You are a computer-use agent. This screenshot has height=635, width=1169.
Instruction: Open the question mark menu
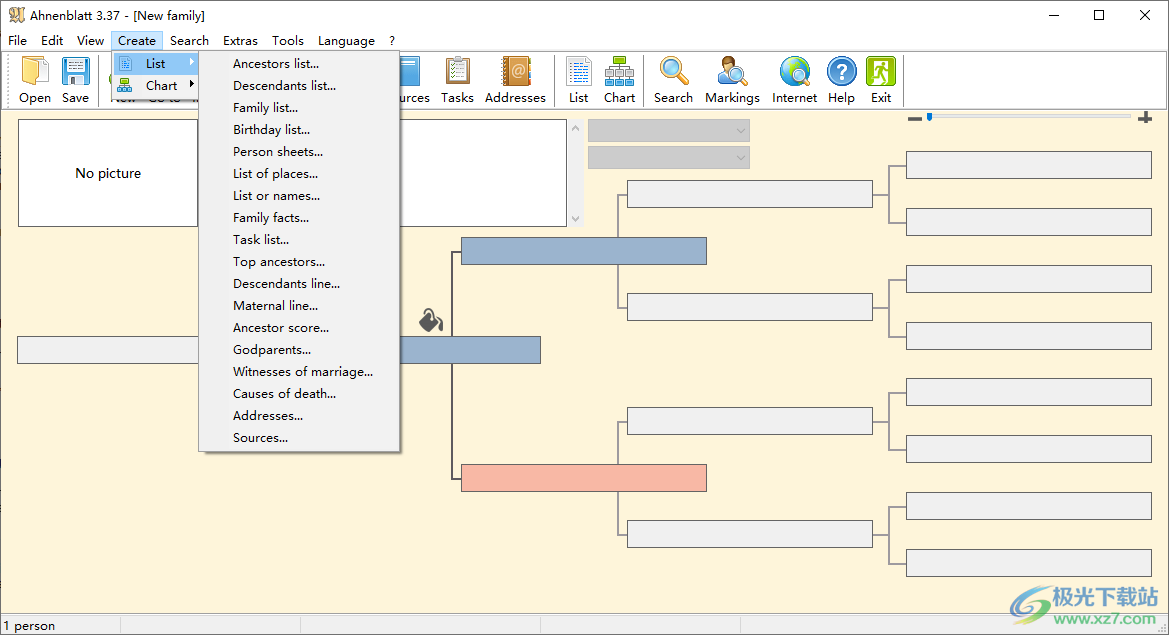[392, 41]
